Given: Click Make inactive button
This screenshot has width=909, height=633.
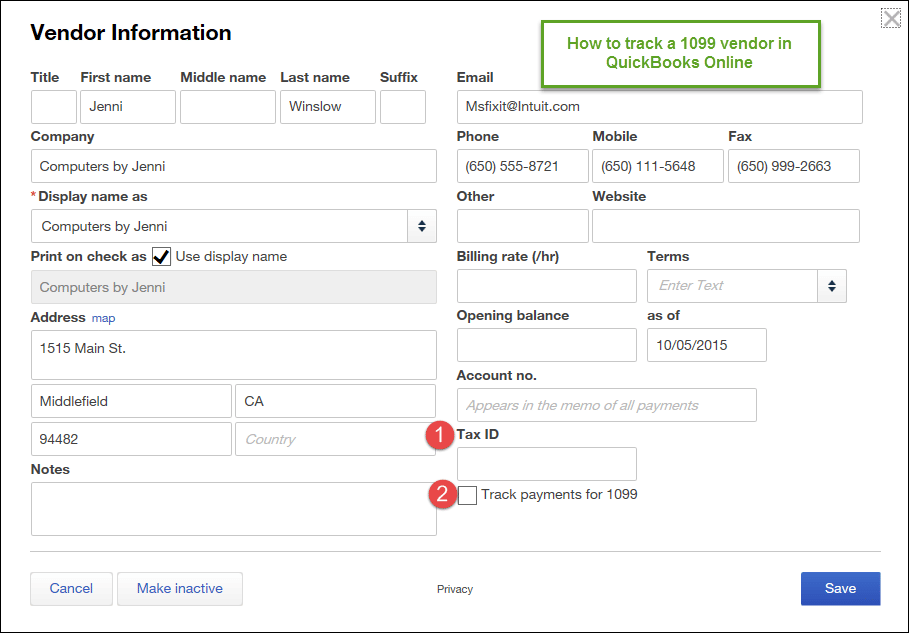Looking at the screenshot, I should (x=180, y=588).
